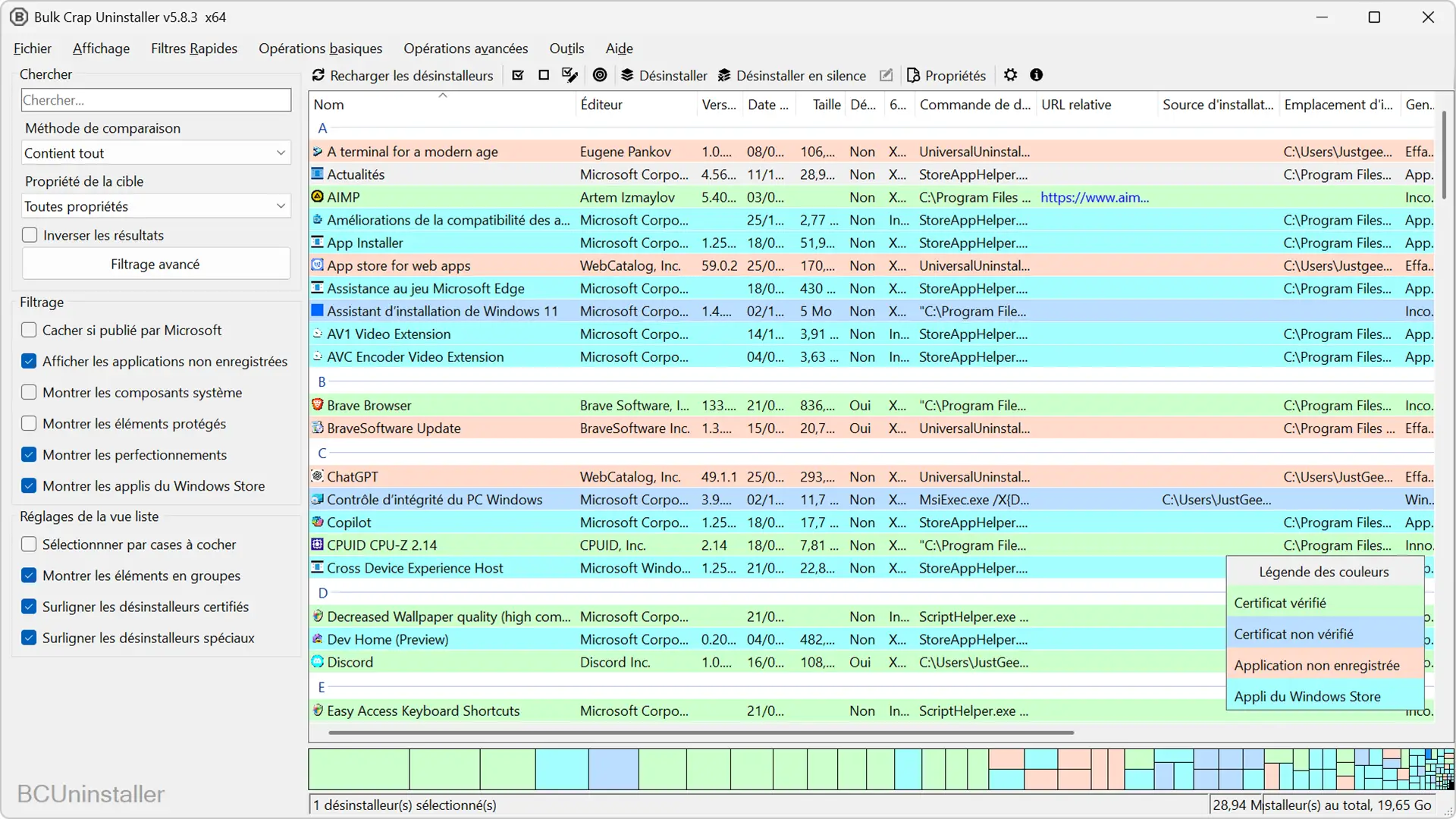This screenshot has height=819, width=1456.
Task: Click the Discord app icon
Action: coord(318,661)
